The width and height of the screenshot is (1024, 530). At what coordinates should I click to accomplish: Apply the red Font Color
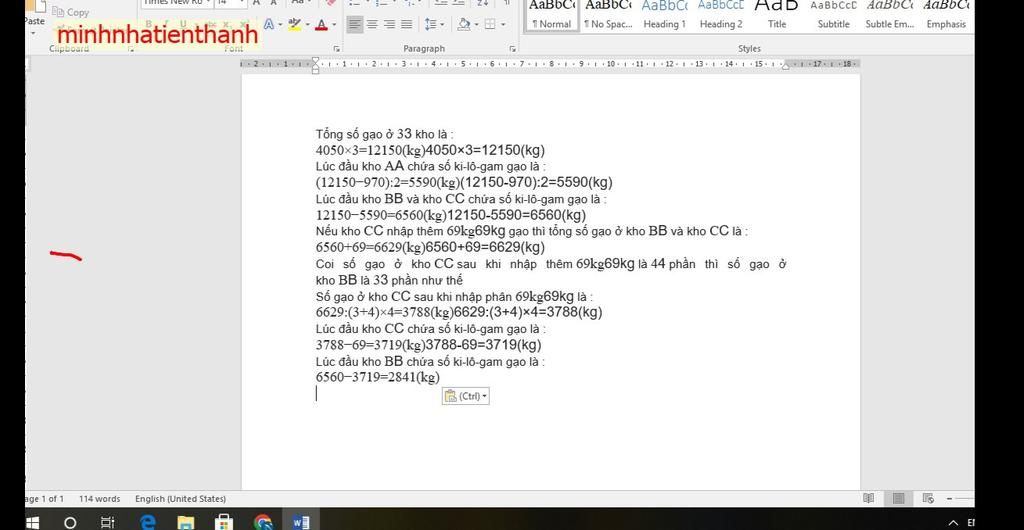(321, 25)
